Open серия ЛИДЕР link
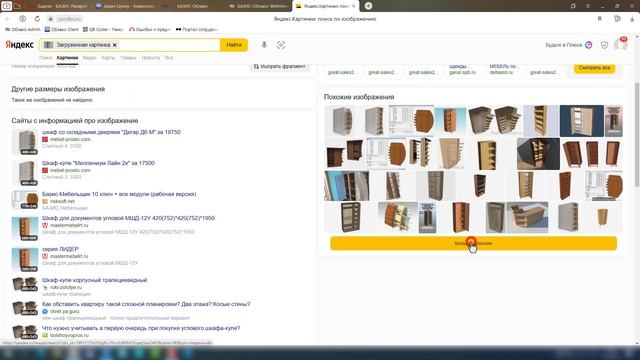This screenshot has height=360, width=640. click(x=60, y=249)
